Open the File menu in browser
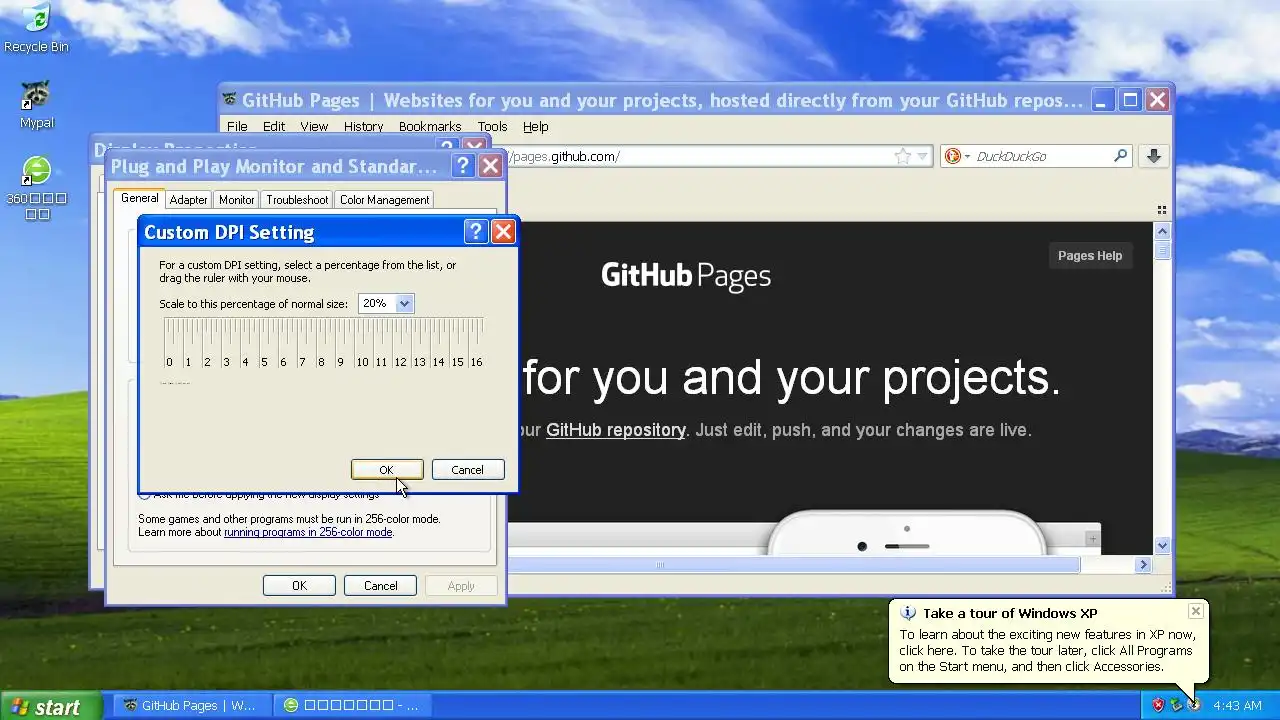Viewport: 1280px width, 720px height. pyautogui.click(x=237, y=126)
